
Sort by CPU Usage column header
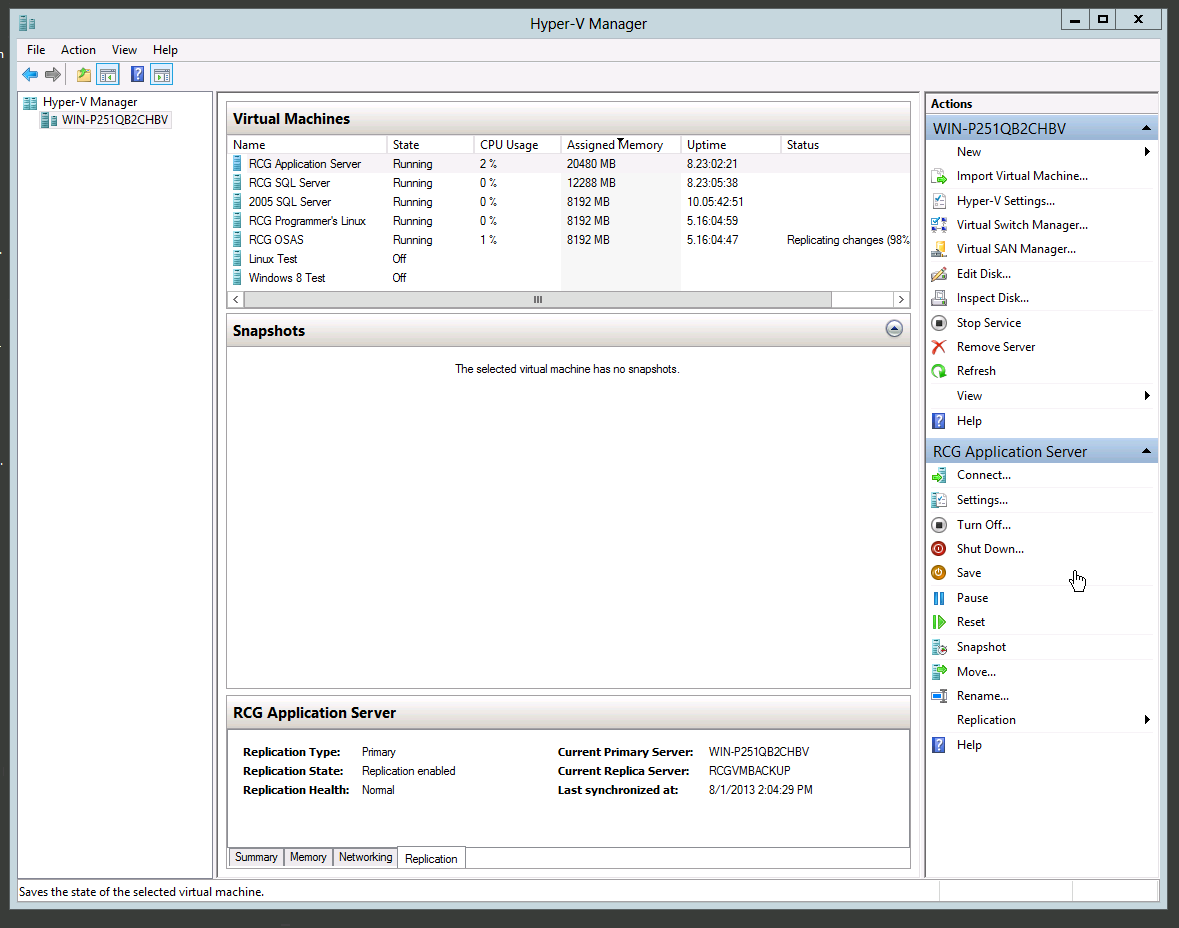[x=517, y=144]
